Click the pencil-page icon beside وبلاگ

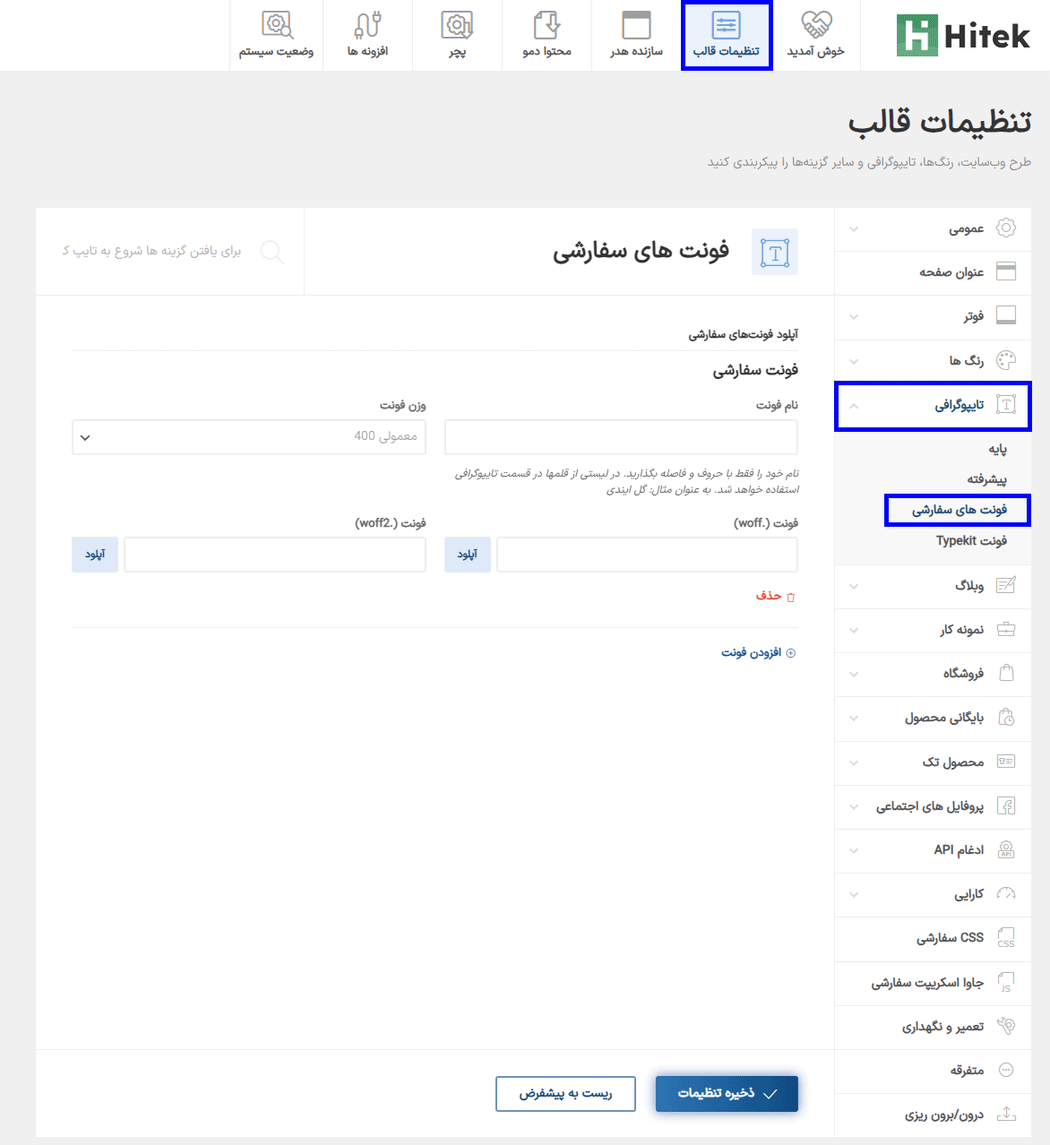1006,585
